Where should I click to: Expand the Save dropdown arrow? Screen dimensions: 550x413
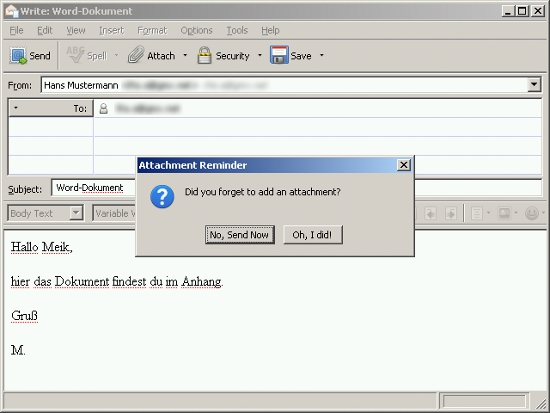[x=321, y=55]
